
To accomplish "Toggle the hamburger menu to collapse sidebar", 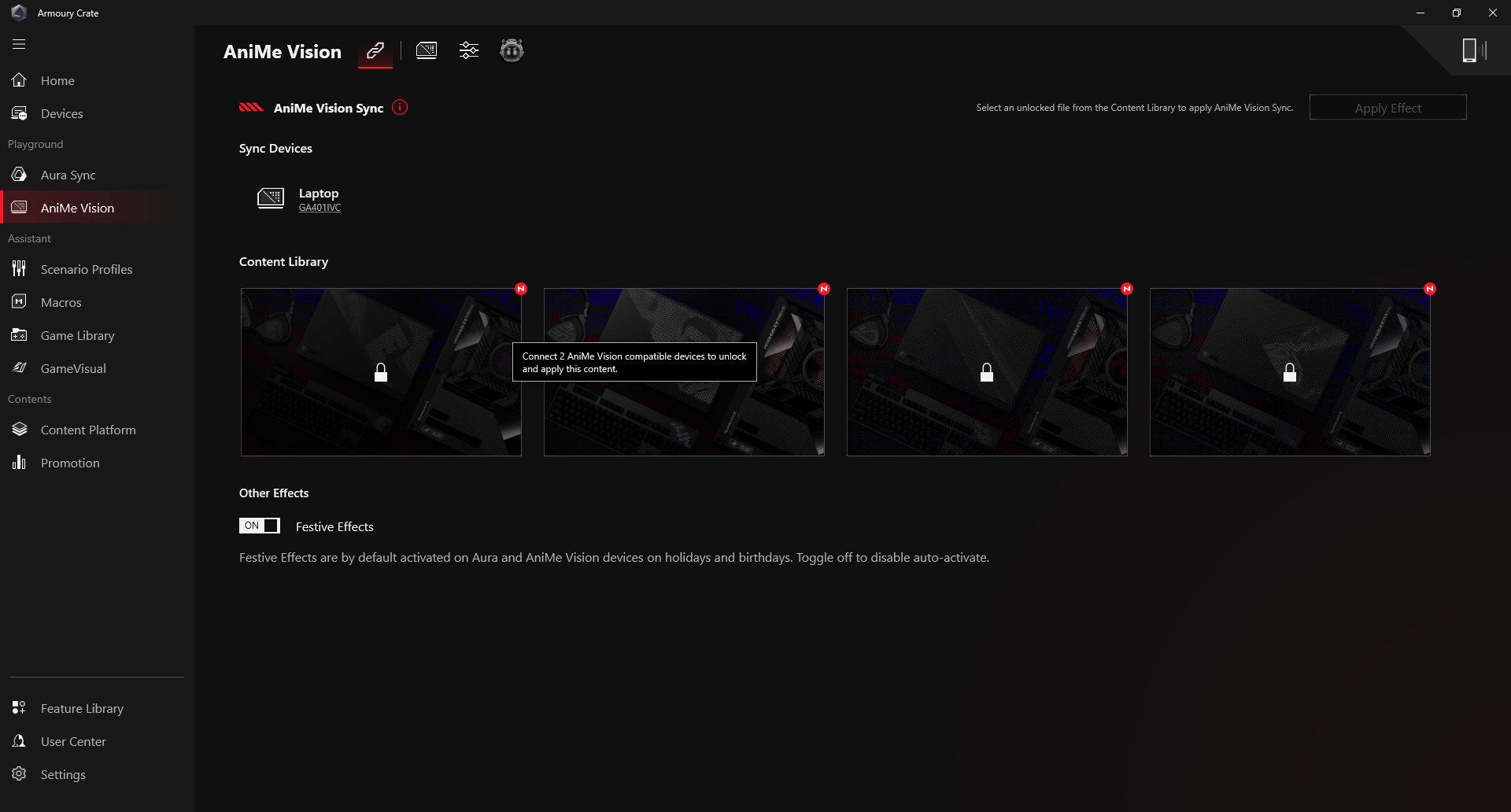I will pos(19,44).
